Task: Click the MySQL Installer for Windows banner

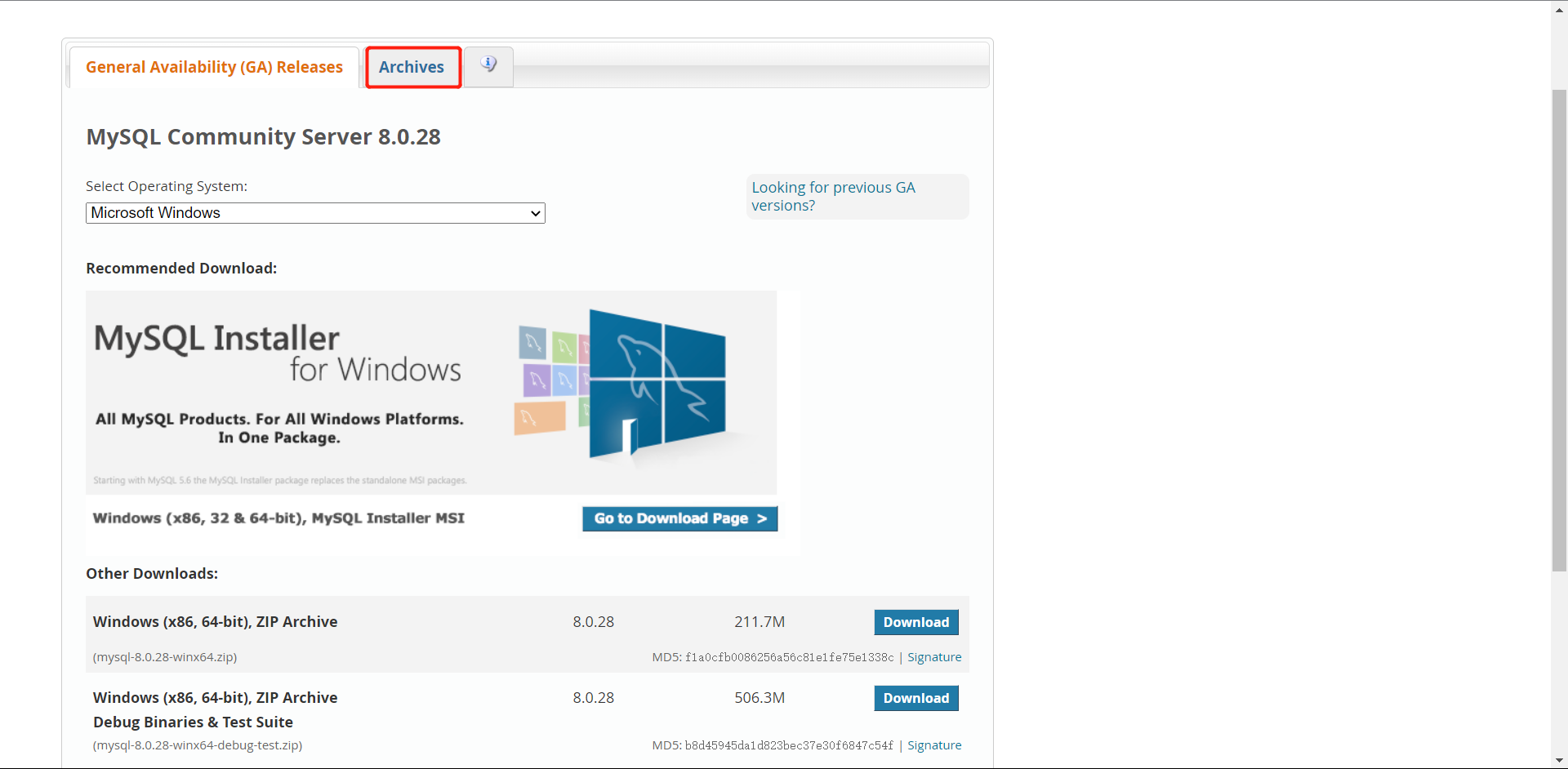Action: pyautogui.click(x=431, y=392)
